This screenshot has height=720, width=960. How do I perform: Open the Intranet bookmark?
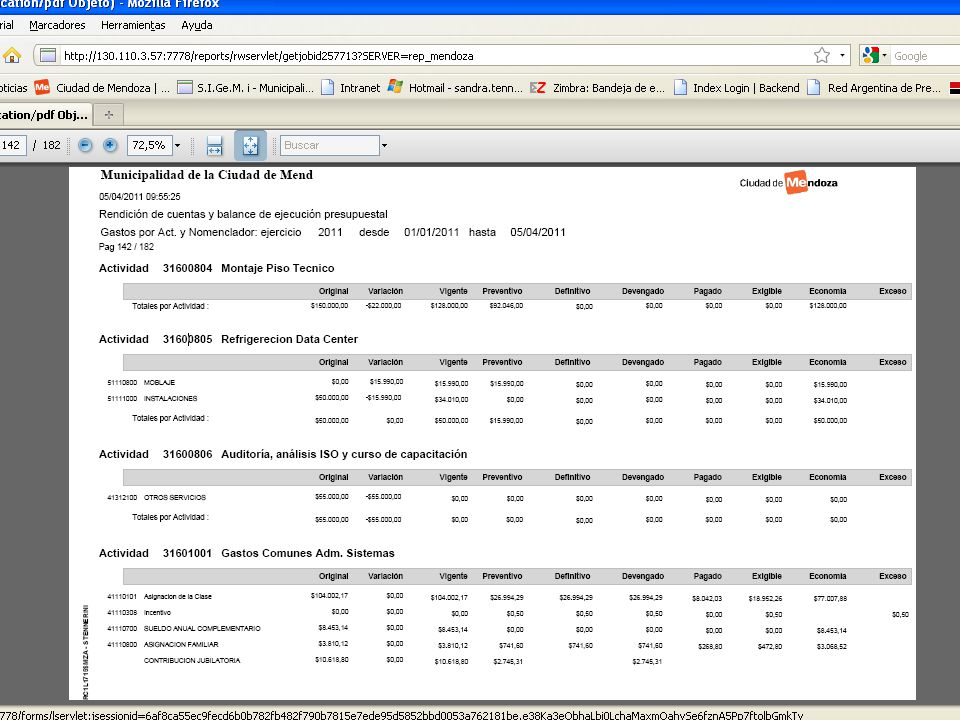351,88
